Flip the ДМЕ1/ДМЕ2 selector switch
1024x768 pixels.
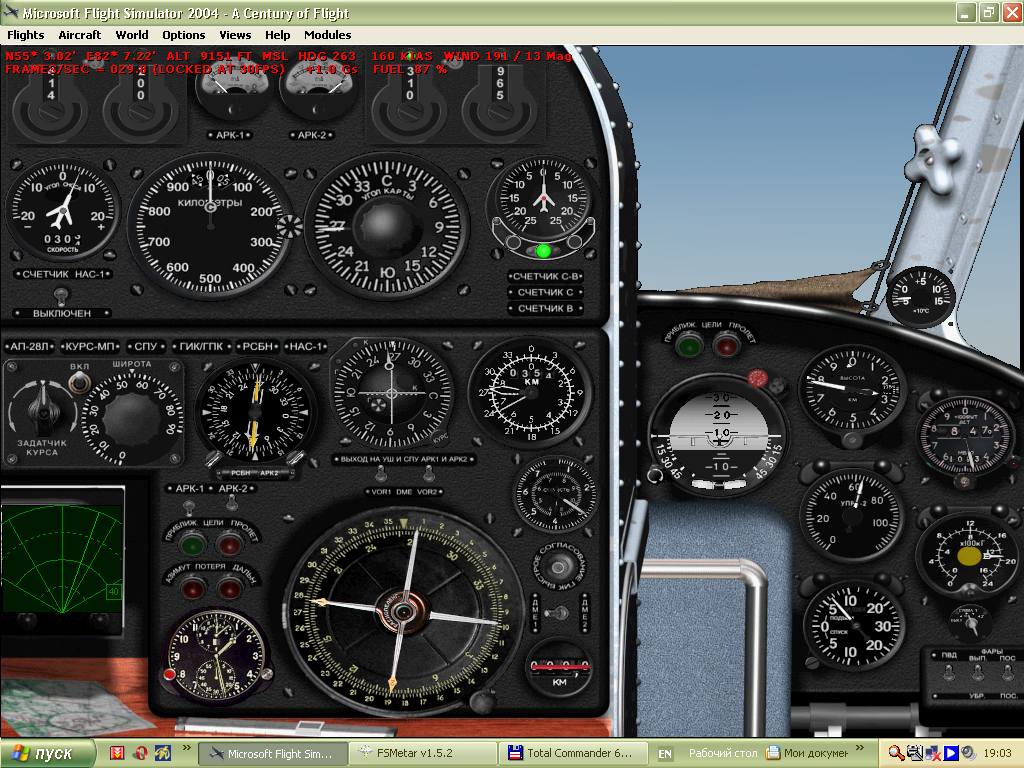point(558,613)
